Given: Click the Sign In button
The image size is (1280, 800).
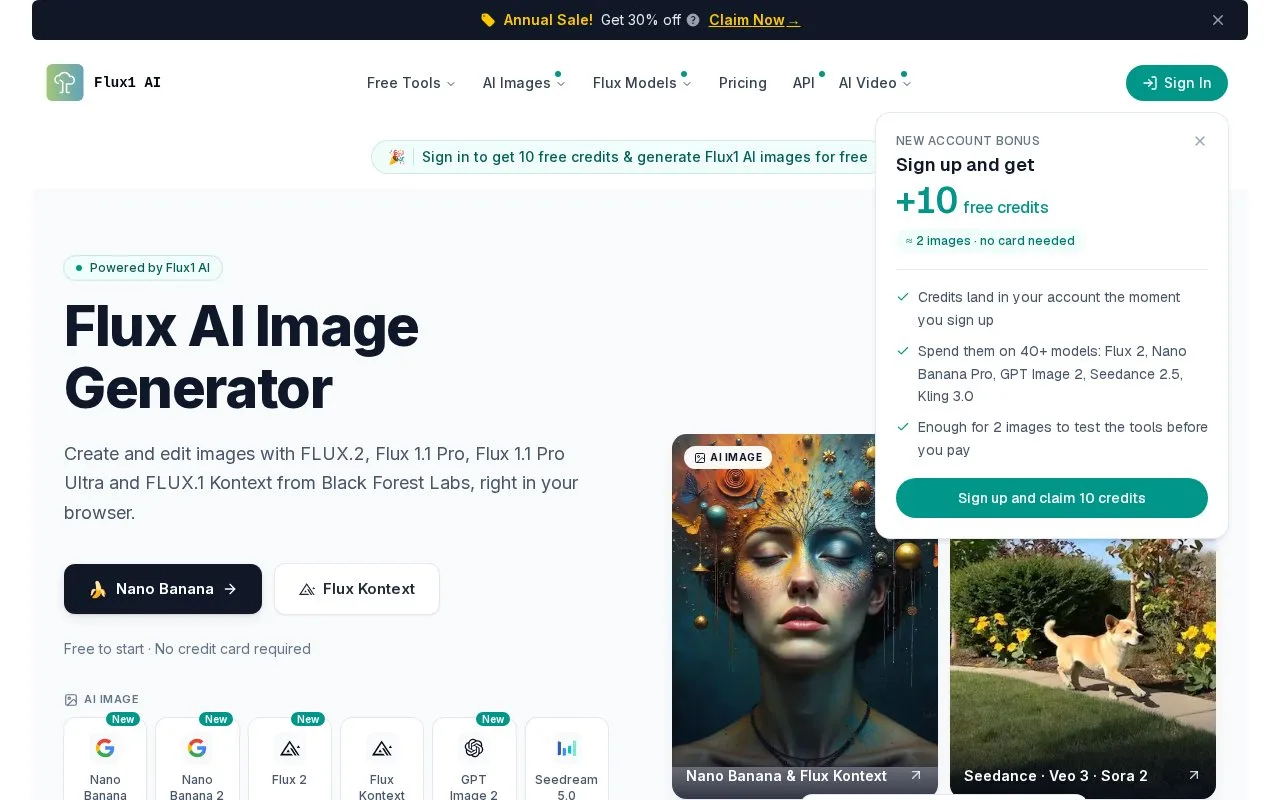Looking at the screenshot, I should 1177,83.
